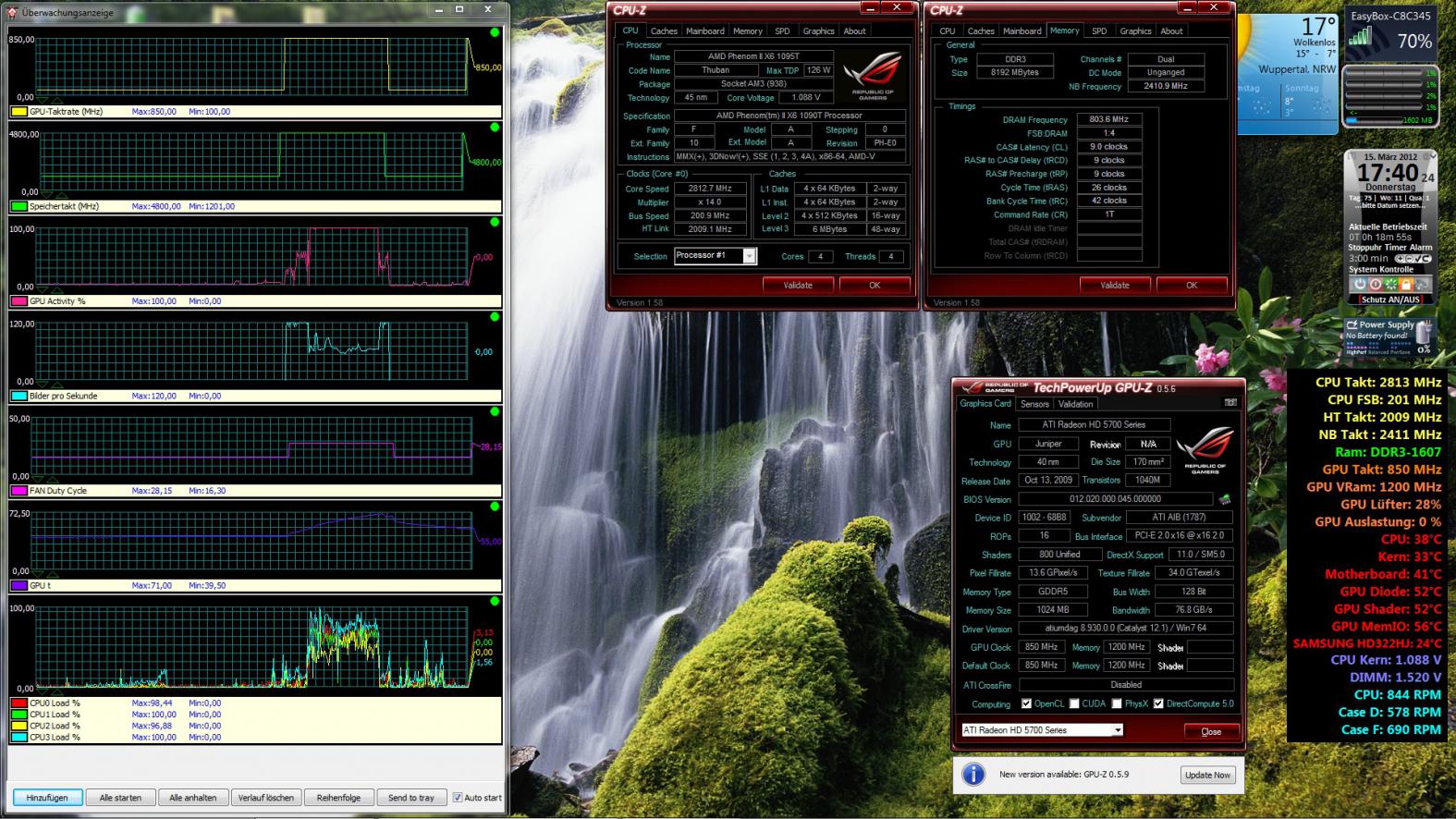Click red restart icon under System Kontrolle
1456x819 pixels.
coord(1374,285)
